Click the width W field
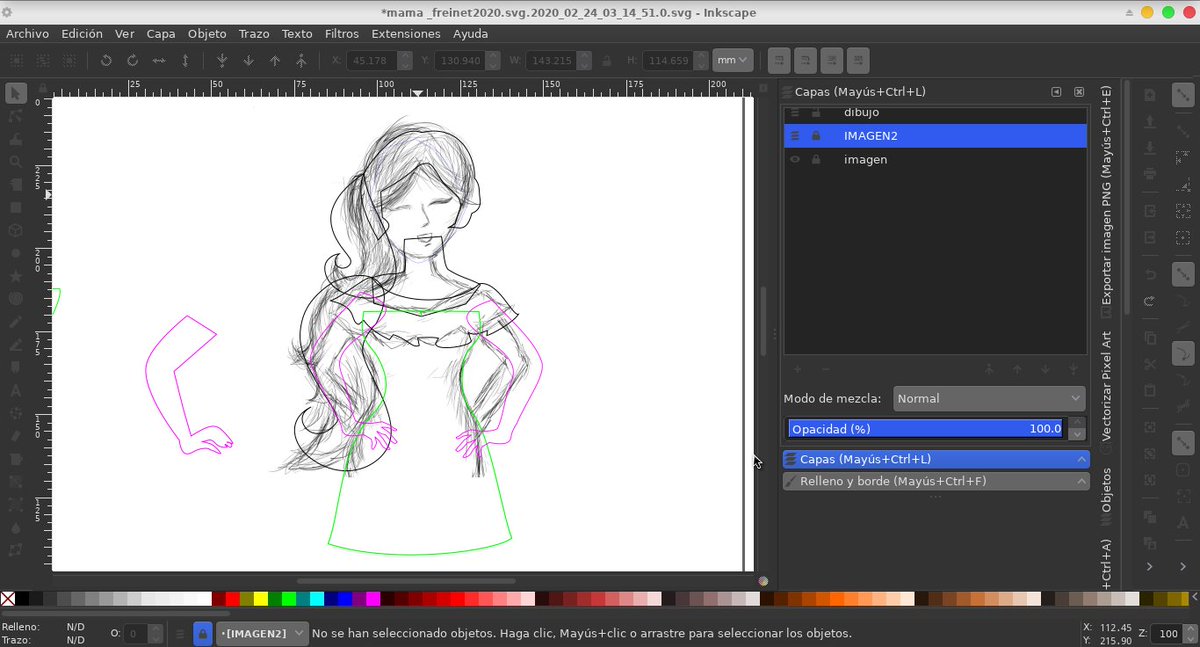 click(x=550, y=60)
